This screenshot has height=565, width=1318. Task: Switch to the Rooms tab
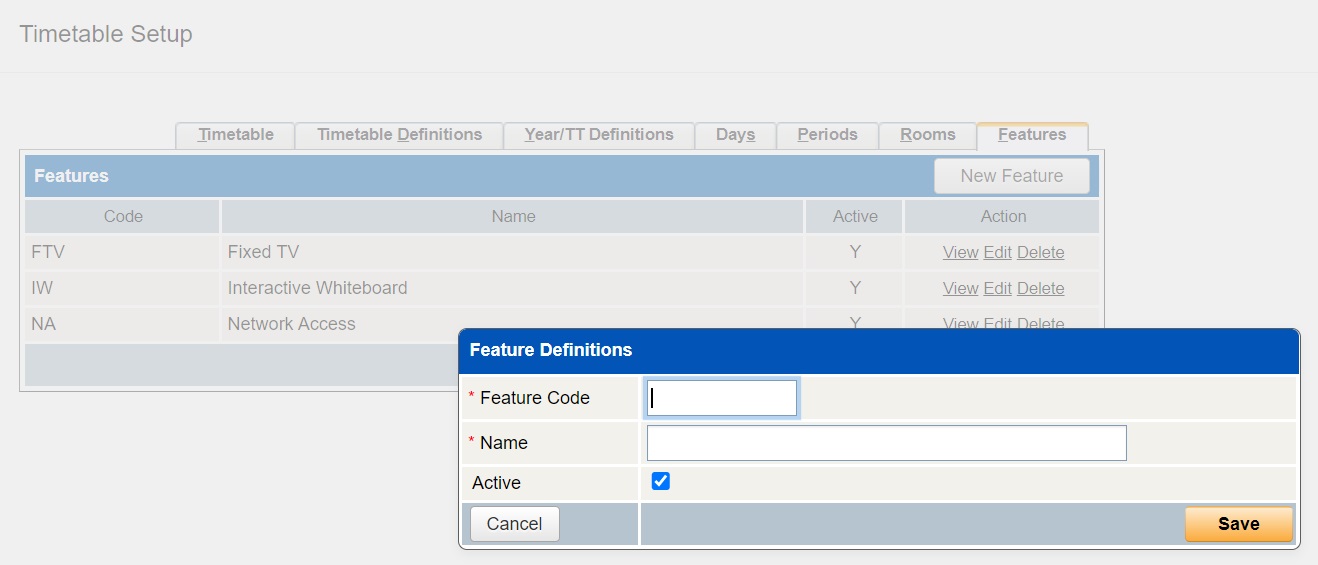[x=927, y=135]
